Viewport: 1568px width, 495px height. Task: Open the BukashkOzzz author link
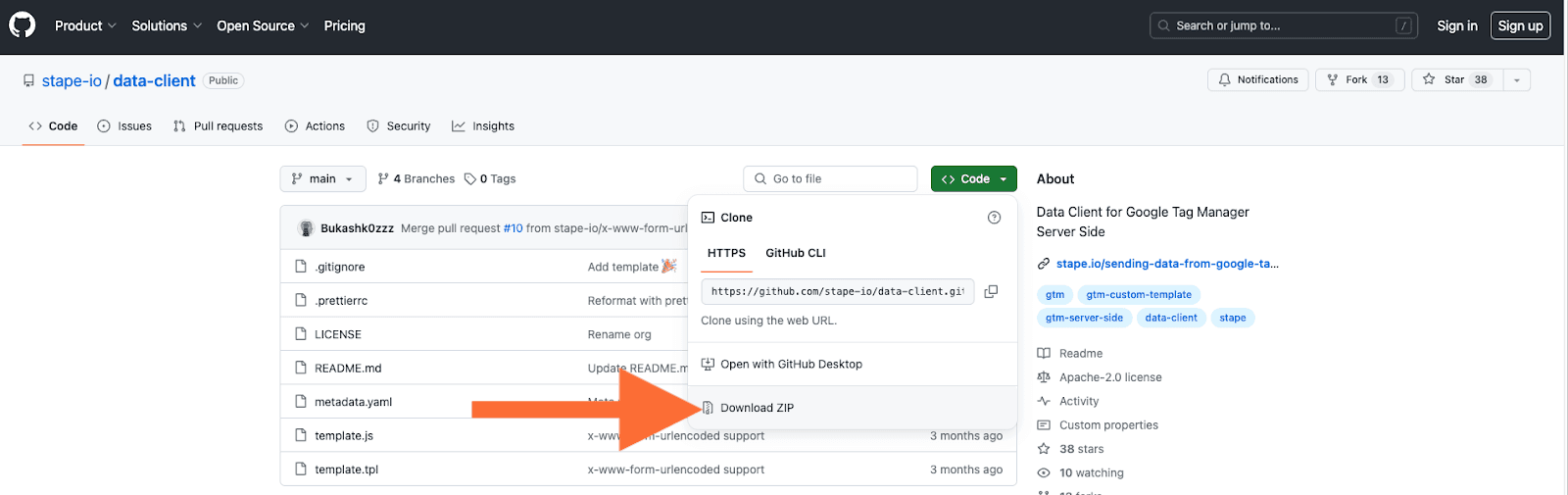coord(357,228)
